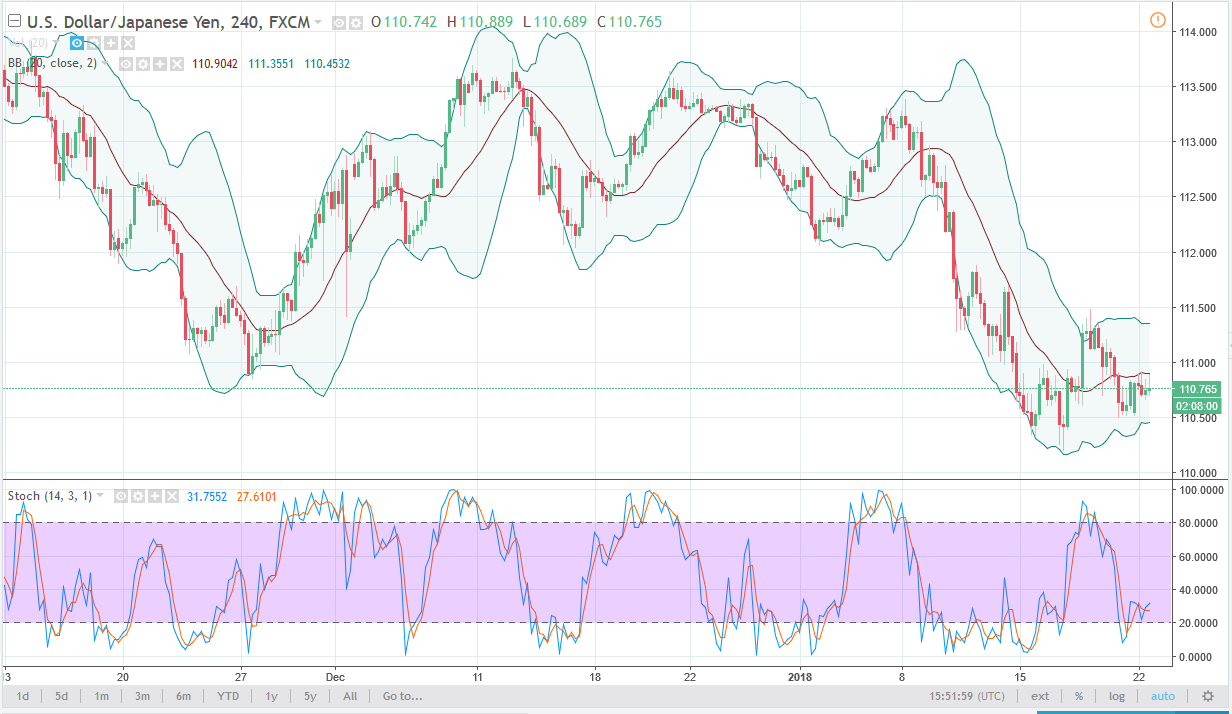Click the countdown timer 02:08:00

pyautogui.click(x=1197, y=405)
